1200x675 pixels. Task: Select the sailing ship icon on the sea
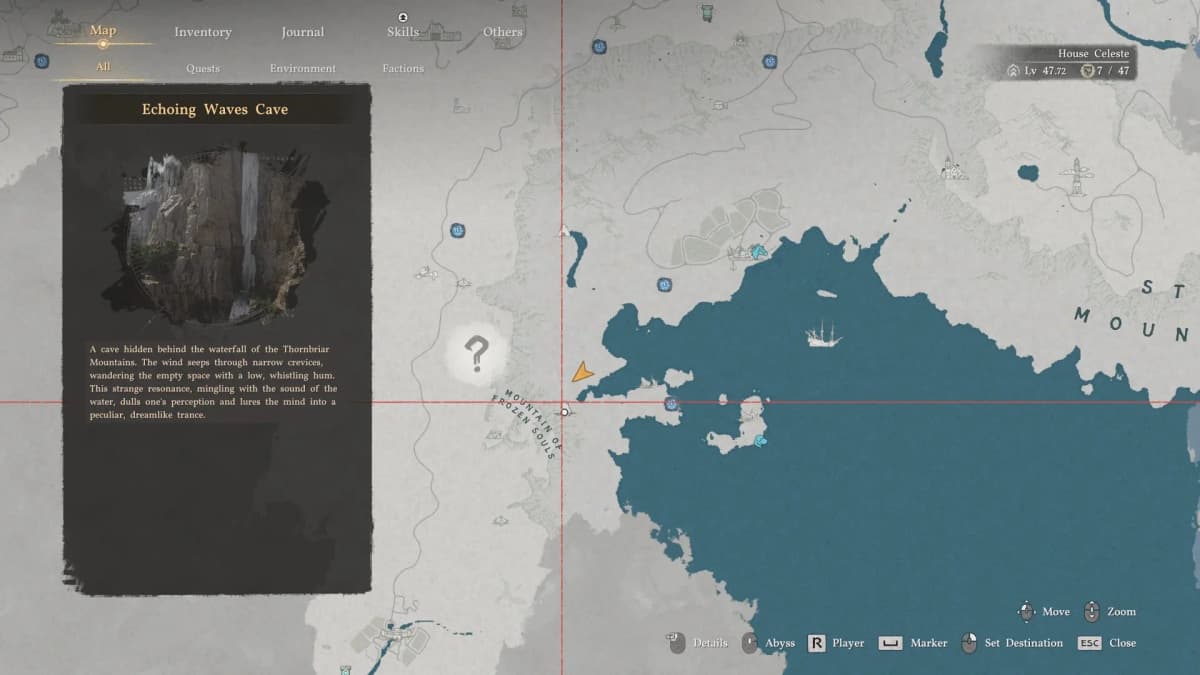pyautogui.click(x=823, y=334)
